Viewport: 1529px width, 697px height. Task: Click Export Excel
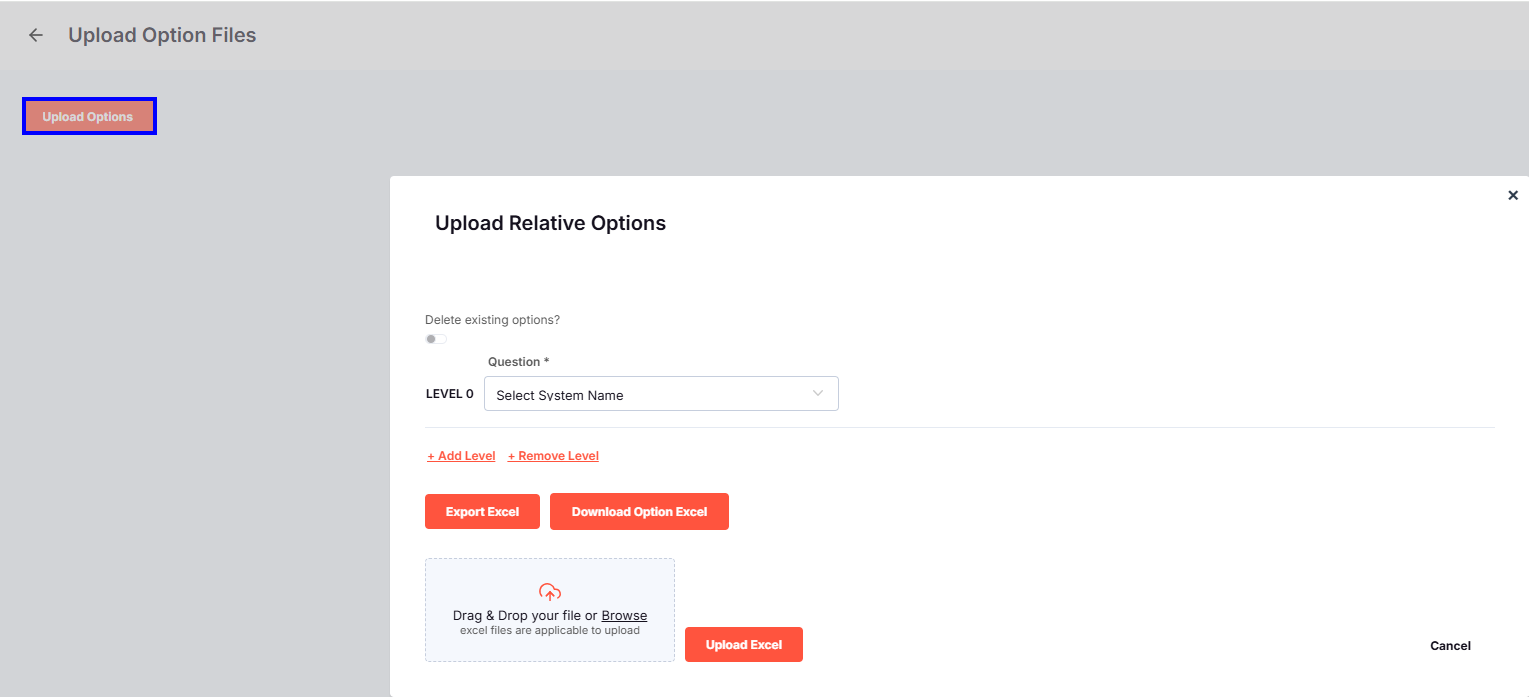[482, 511]
